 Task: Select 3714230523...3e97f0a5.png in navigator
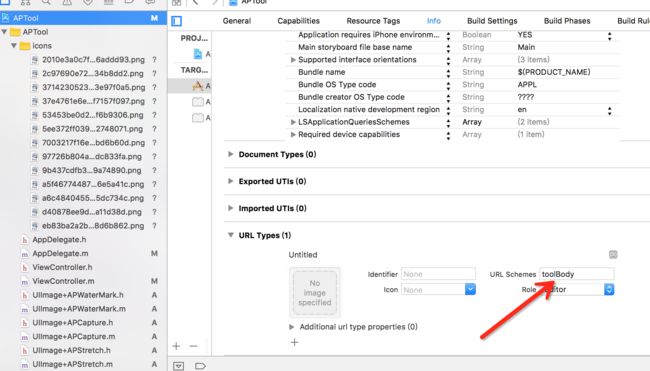(x=93, y=87)
